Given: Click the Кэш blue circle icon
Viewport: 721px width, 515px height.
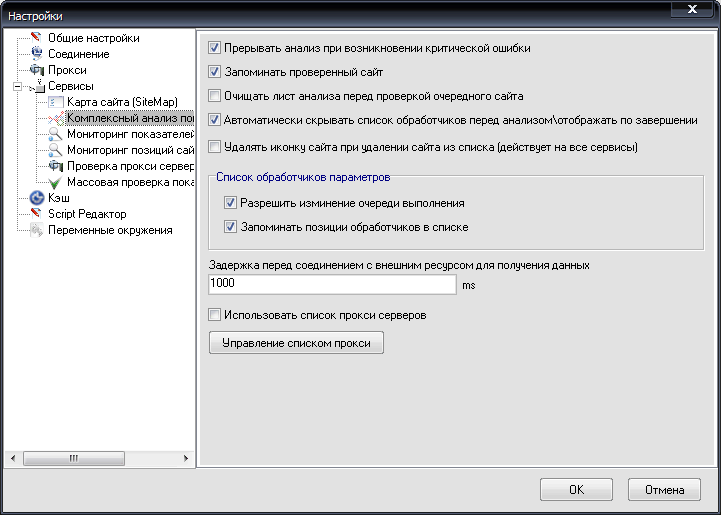Looking at the screenshot, I should coord(37,198).
